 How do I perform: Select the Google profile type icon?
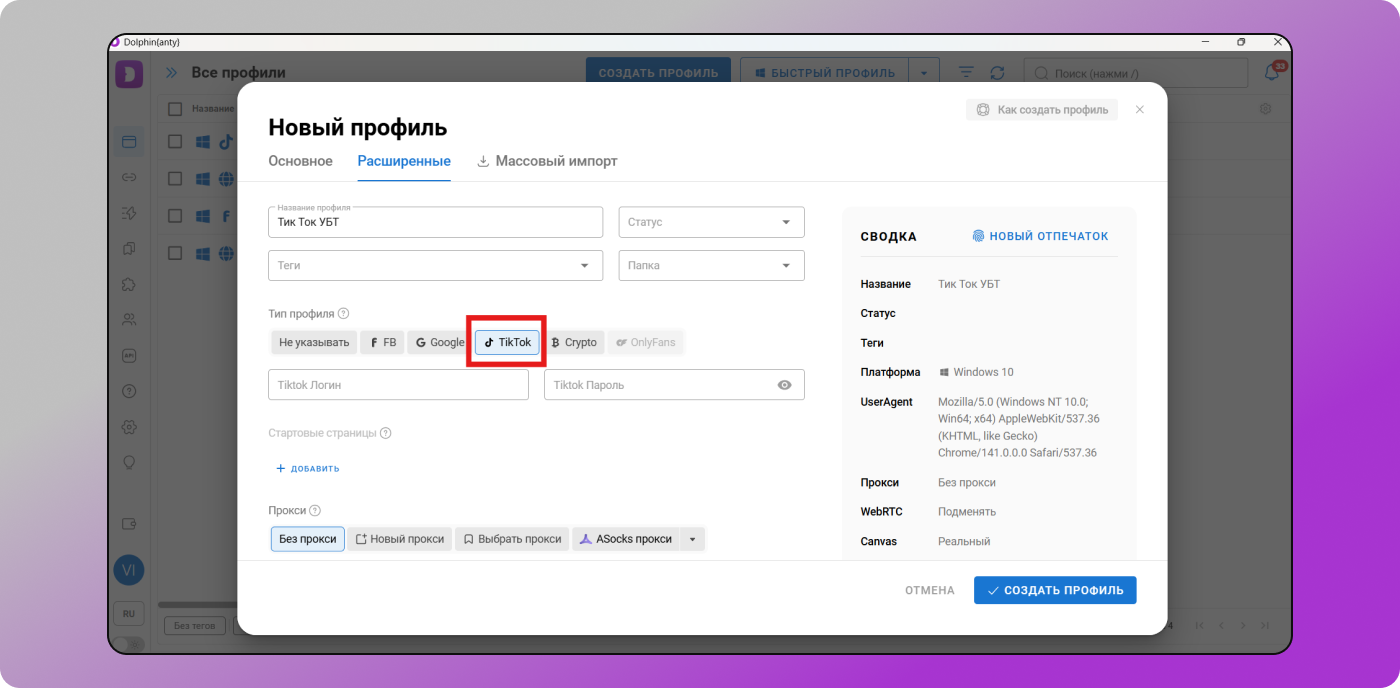tap(438, 341)
